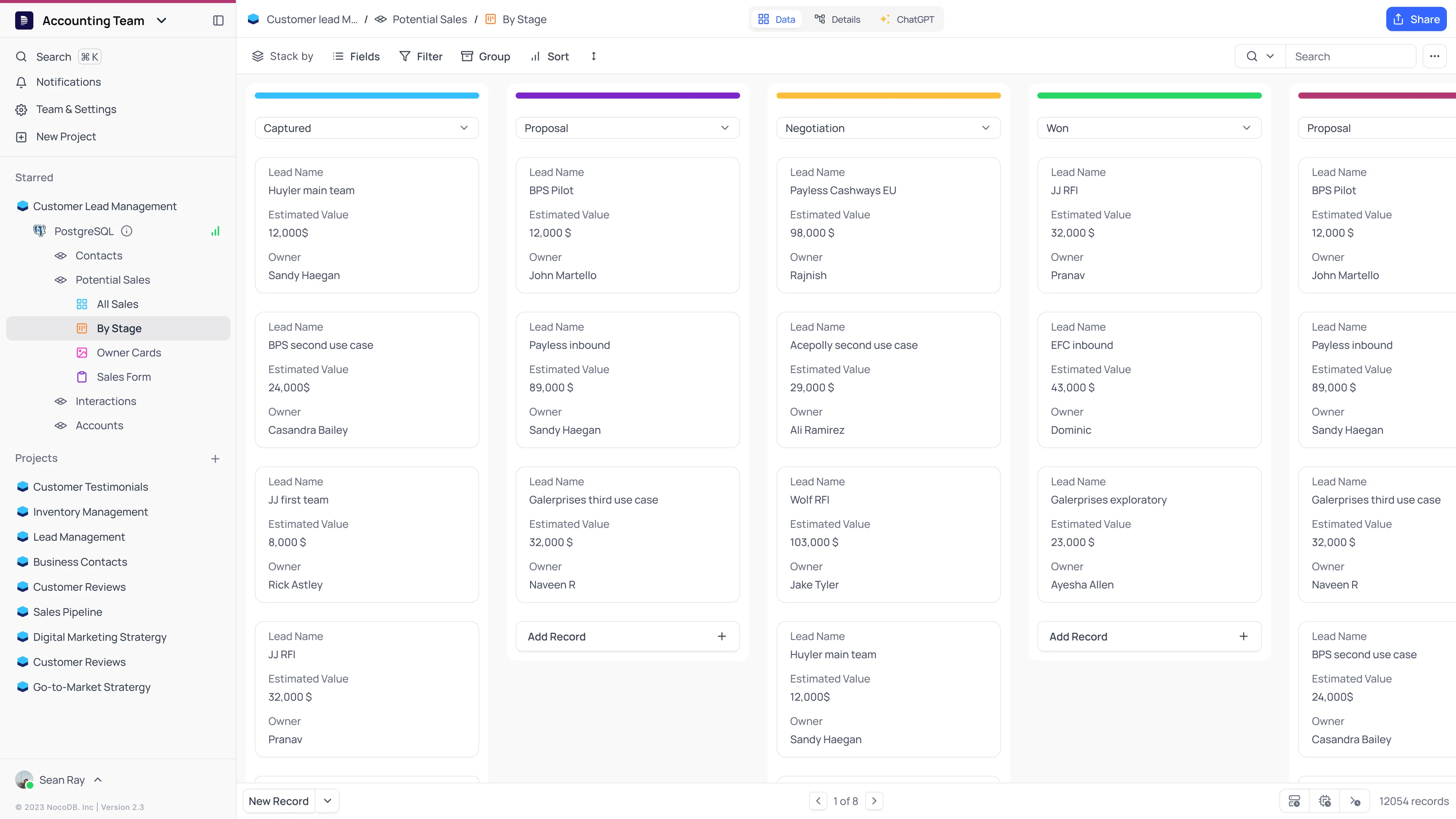Open the ChatGPT tab

pyautogui.click(x=907, y=19)
